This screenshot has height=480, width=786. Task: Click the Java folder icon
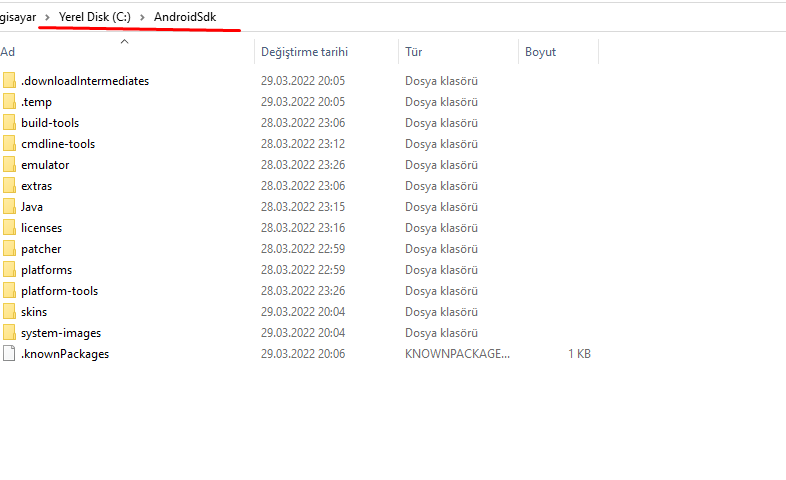(x=9, y=206)
